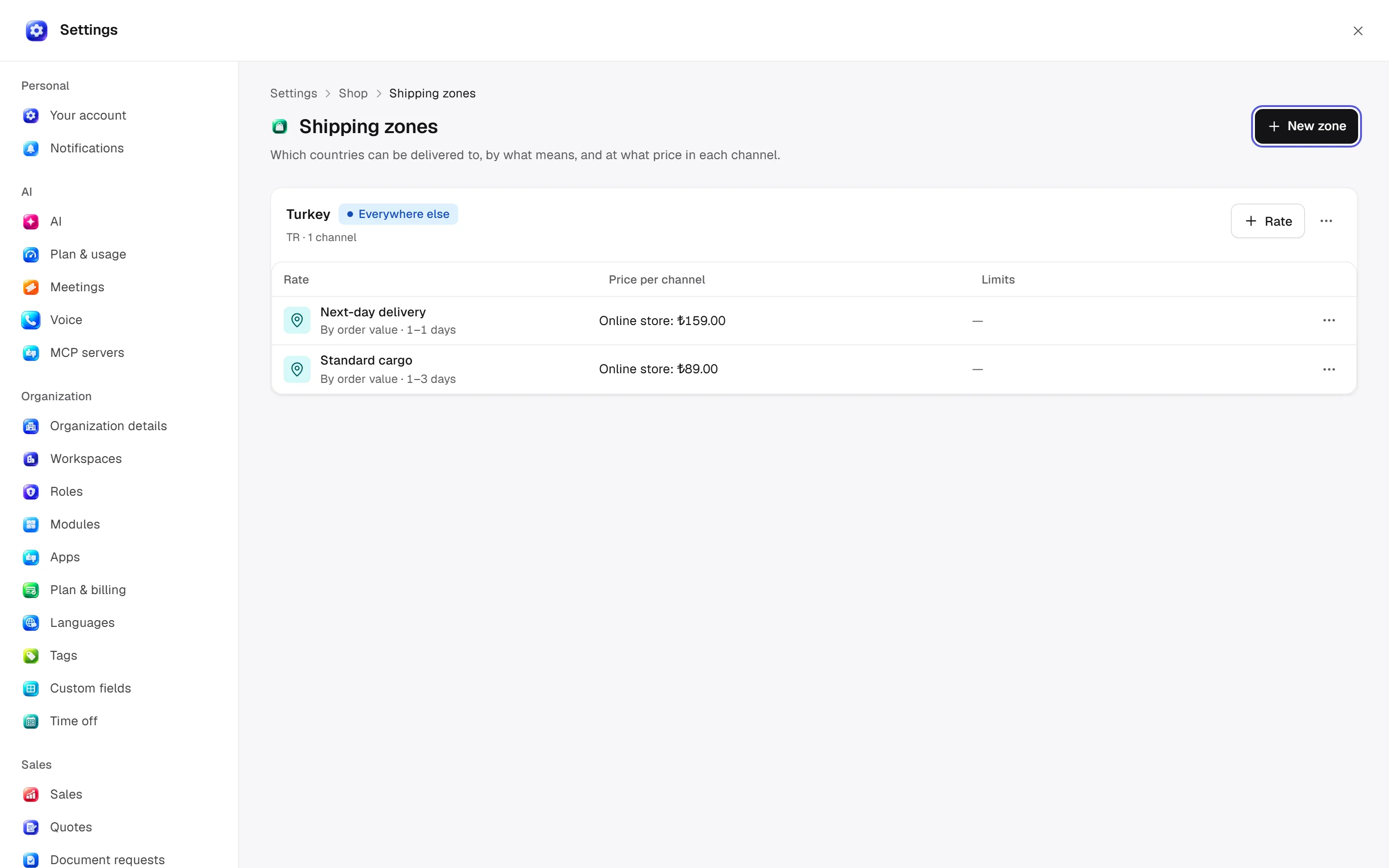Click the Shipping zones bag icon

(280, 126)
